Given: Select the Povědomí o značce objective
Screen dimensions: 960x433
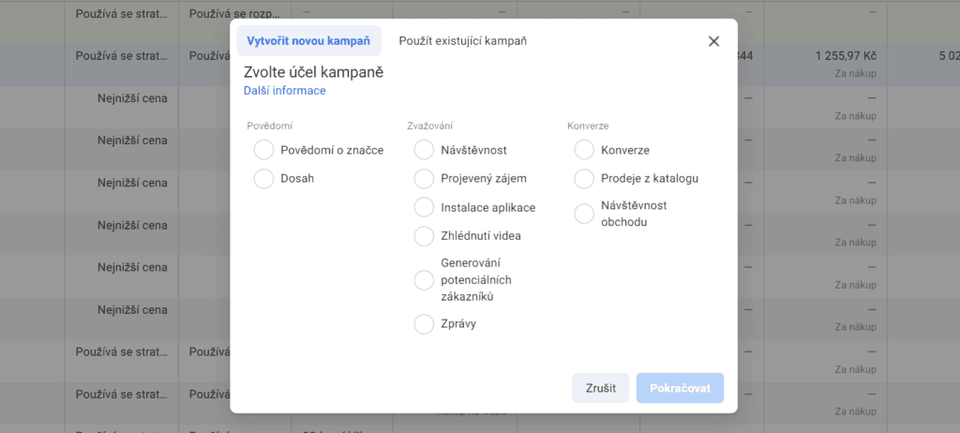Looking at the screenshot, I should (264, 150).
